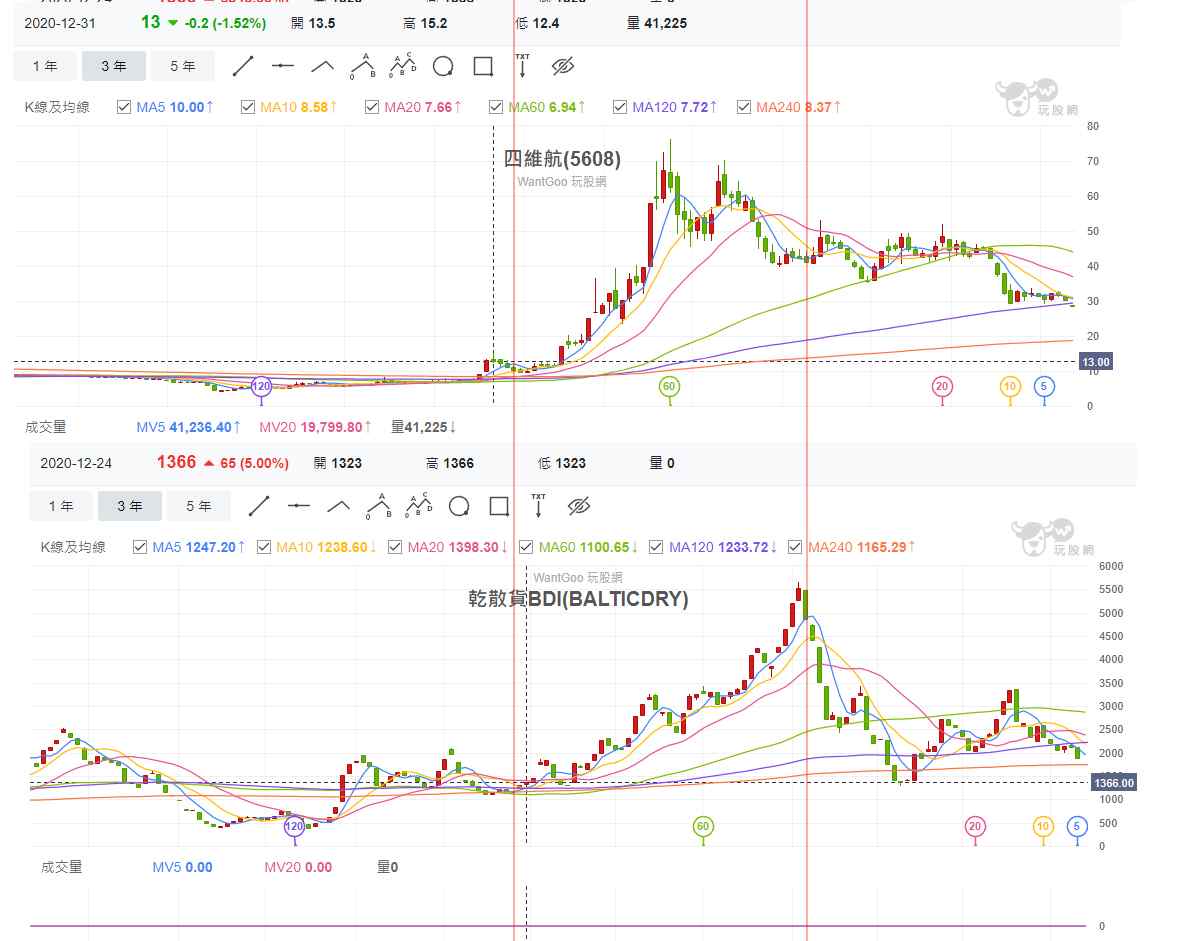This screenshot has height=941, width=1182.
Task: Switch BDI chart to 5年 range
Action: (x=198, y=506)
